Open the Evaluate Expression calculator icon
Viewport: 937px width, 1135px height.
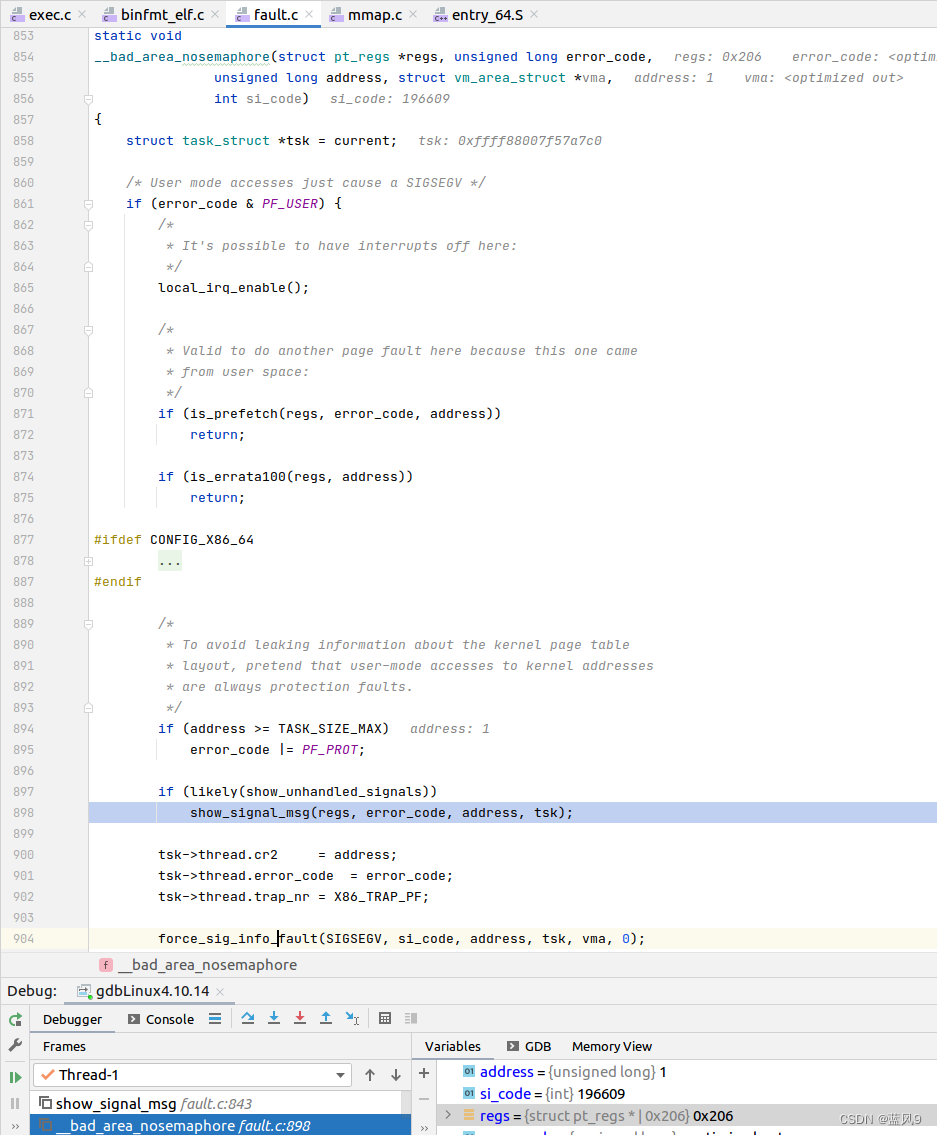(x=385, y=1018)
